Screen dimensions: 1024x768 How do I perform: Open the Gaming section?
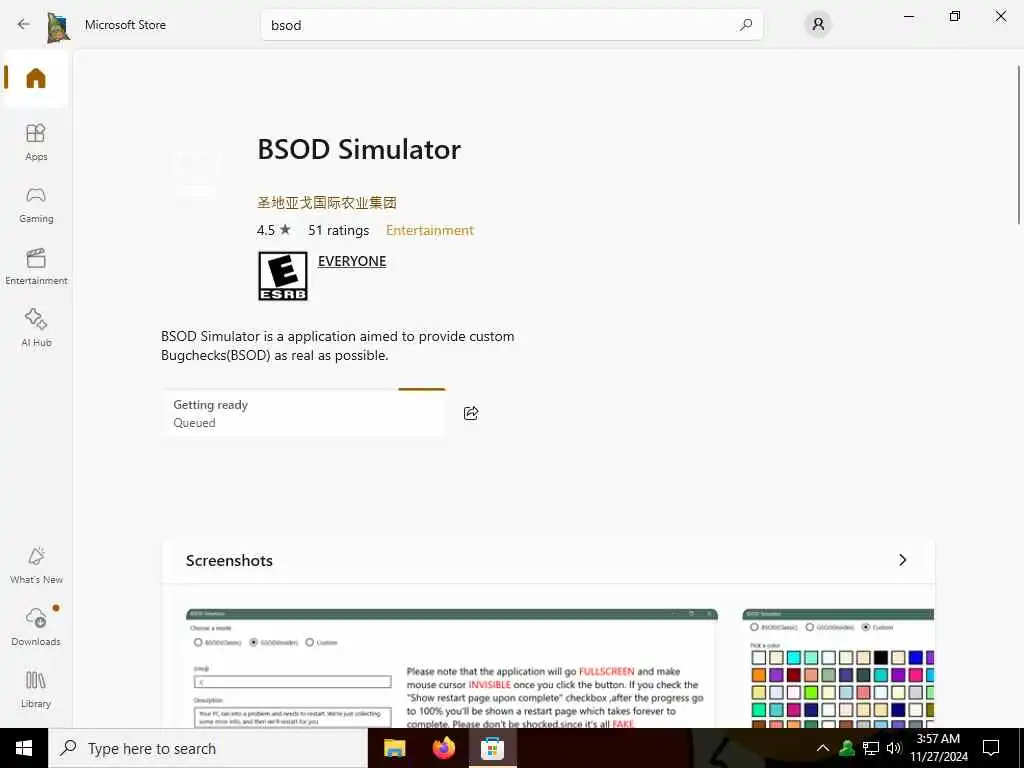point(36,204)
